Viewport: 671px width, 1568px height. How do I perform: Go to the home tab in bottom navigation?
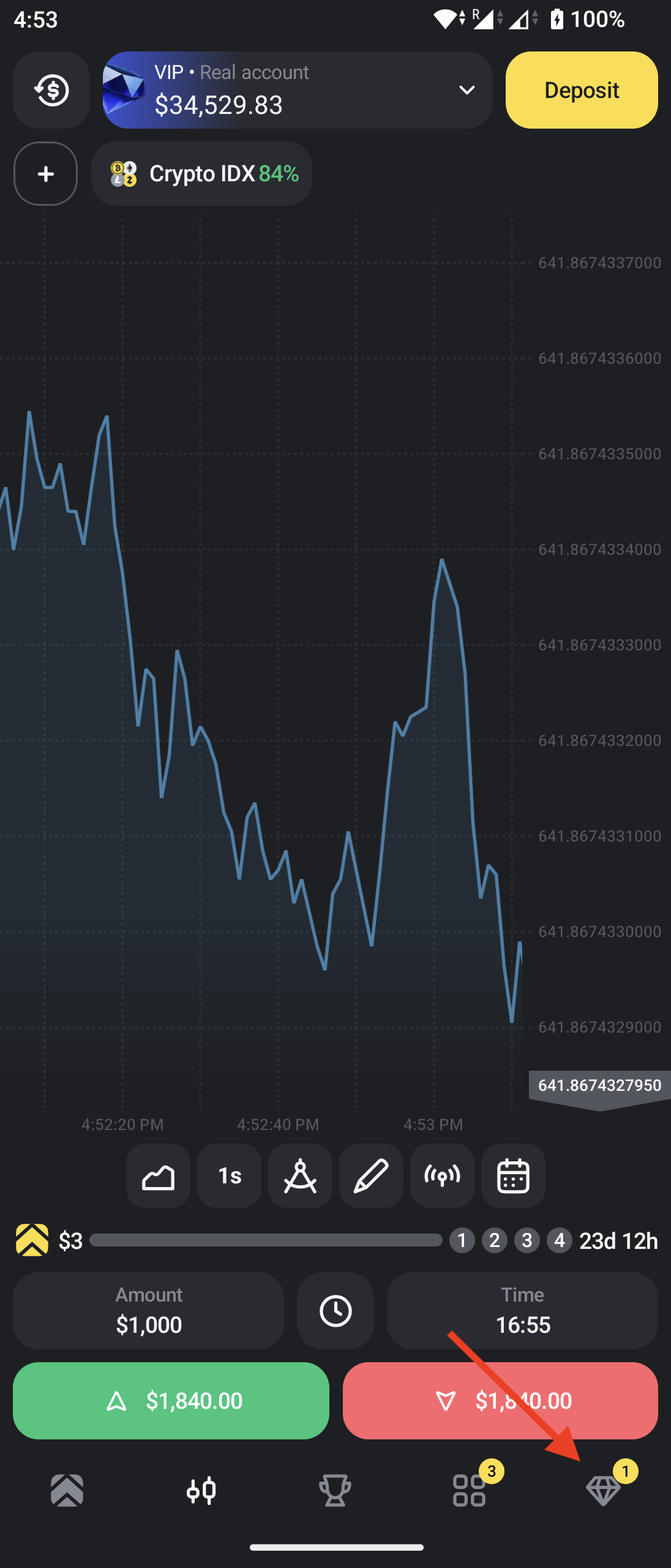point(67,1490)
